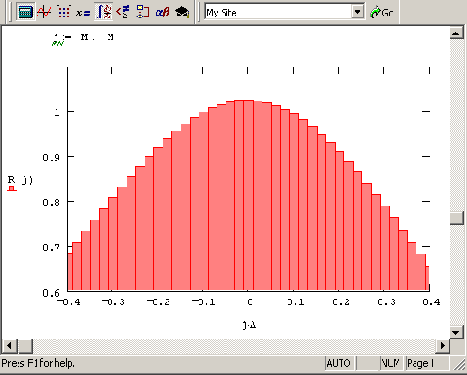Select the R(j) y-axis label

[20, 180]
